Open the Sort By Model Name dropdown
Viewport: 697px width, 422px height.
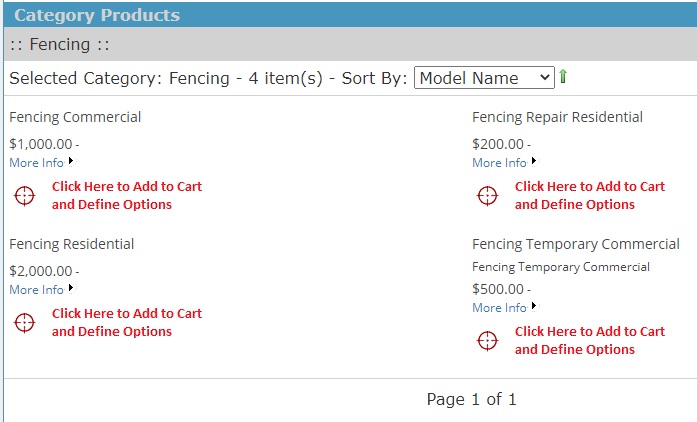coord(484,78)
